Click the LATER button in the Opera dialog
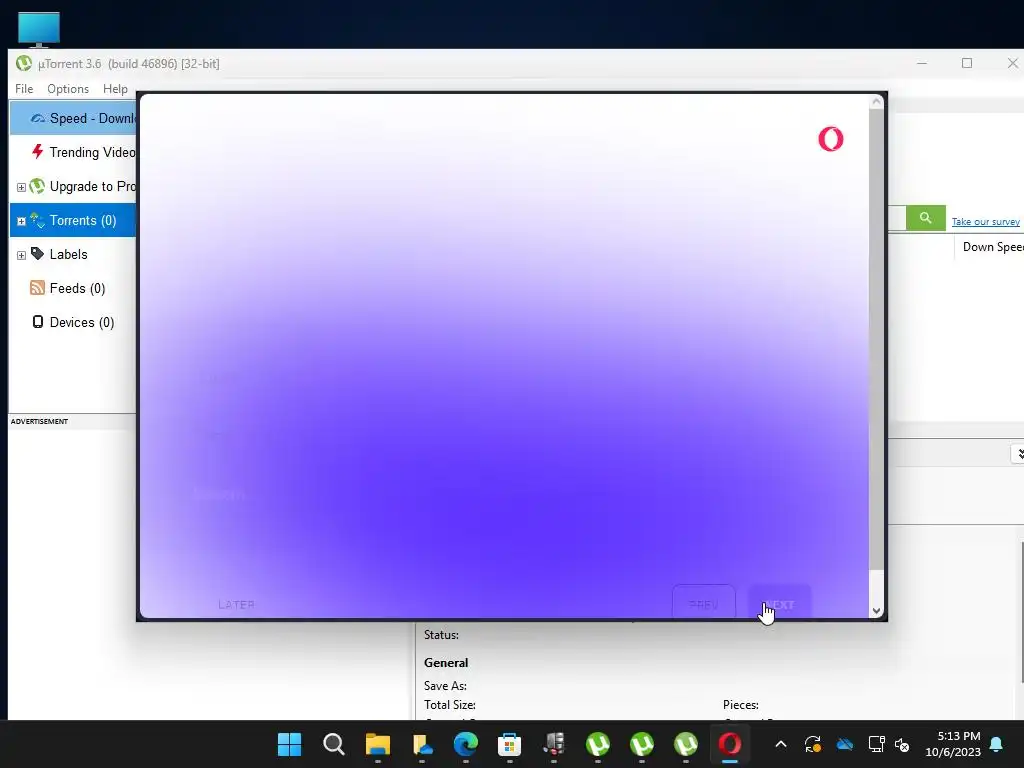Screen dimensions: 1024x768 tap(236, 605)
